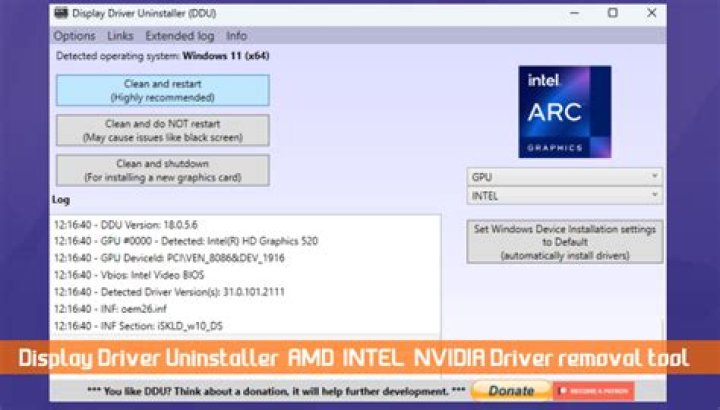The width and height of the screenshot is (720, 410).
Task: Close the Display Driver Uninstaller window
Action: pos(652,13)
